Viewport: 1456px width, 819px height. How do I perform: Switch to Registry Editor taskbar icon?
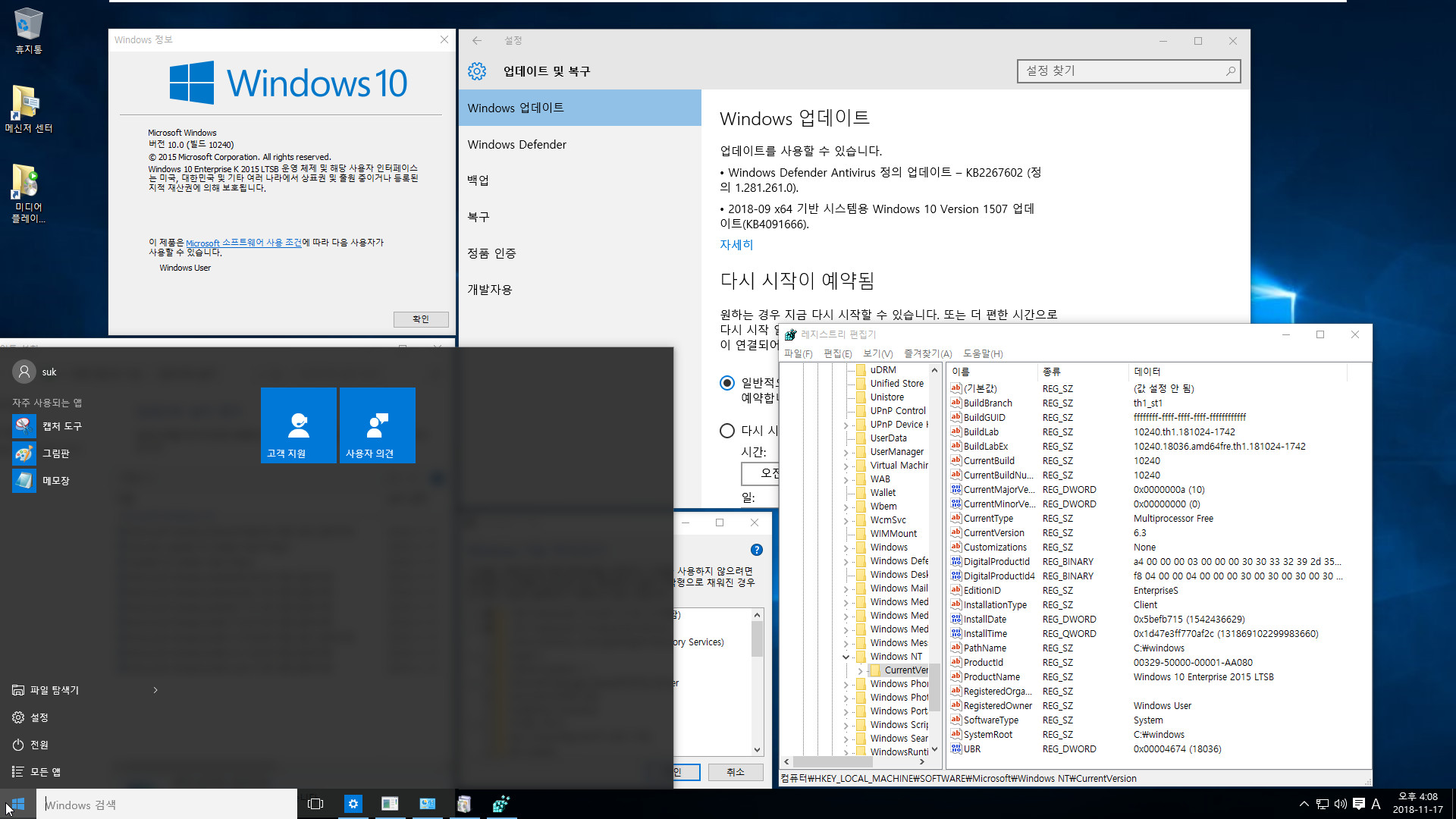501,804
